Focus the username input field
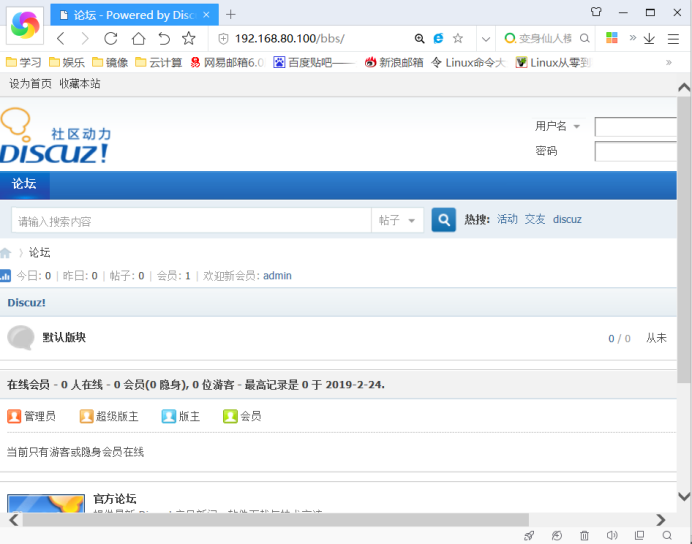Image resolution: width=692 pixels, height=544 pixels. (636, 127)
